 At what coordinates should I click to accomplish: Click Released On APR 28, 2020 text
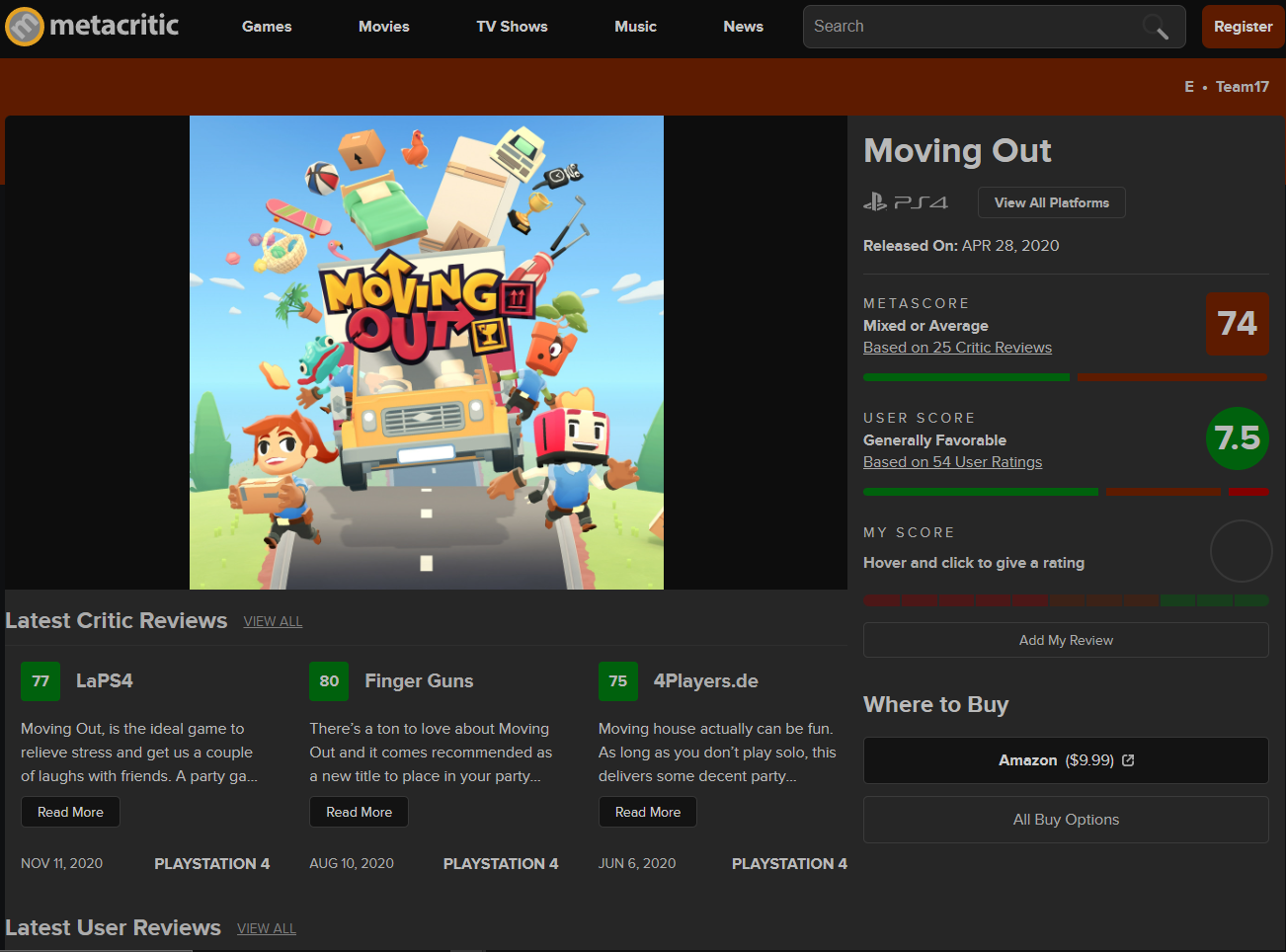click(x=961, y=246)
